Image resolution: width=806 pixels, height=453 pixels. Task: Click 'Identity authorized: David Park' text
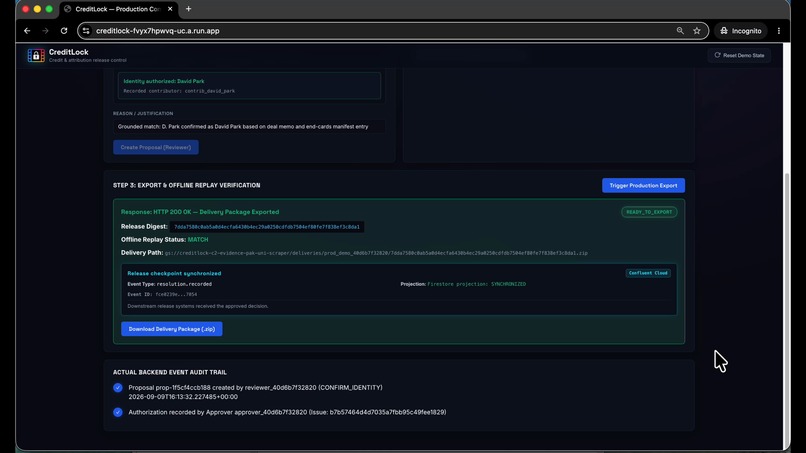(163, 81)
